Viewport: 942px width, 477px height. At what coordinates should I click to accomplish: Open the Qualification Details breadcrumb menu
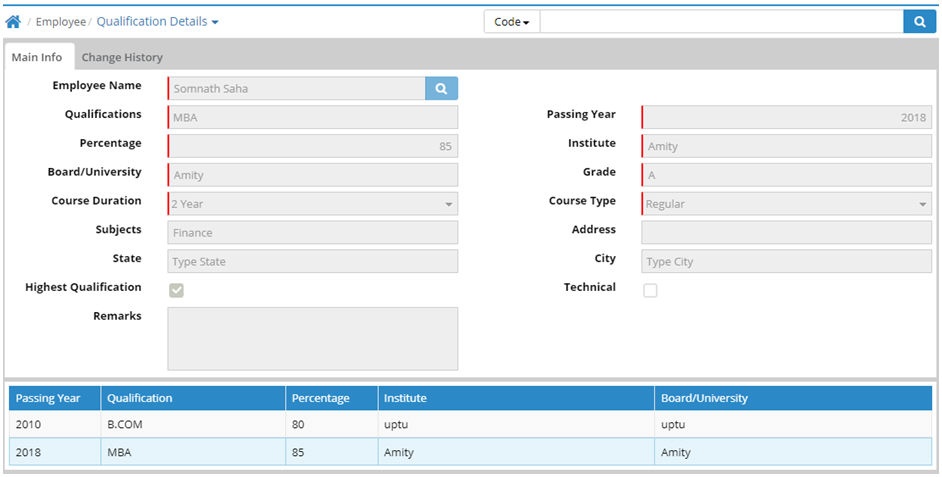[x=157, y=21]
